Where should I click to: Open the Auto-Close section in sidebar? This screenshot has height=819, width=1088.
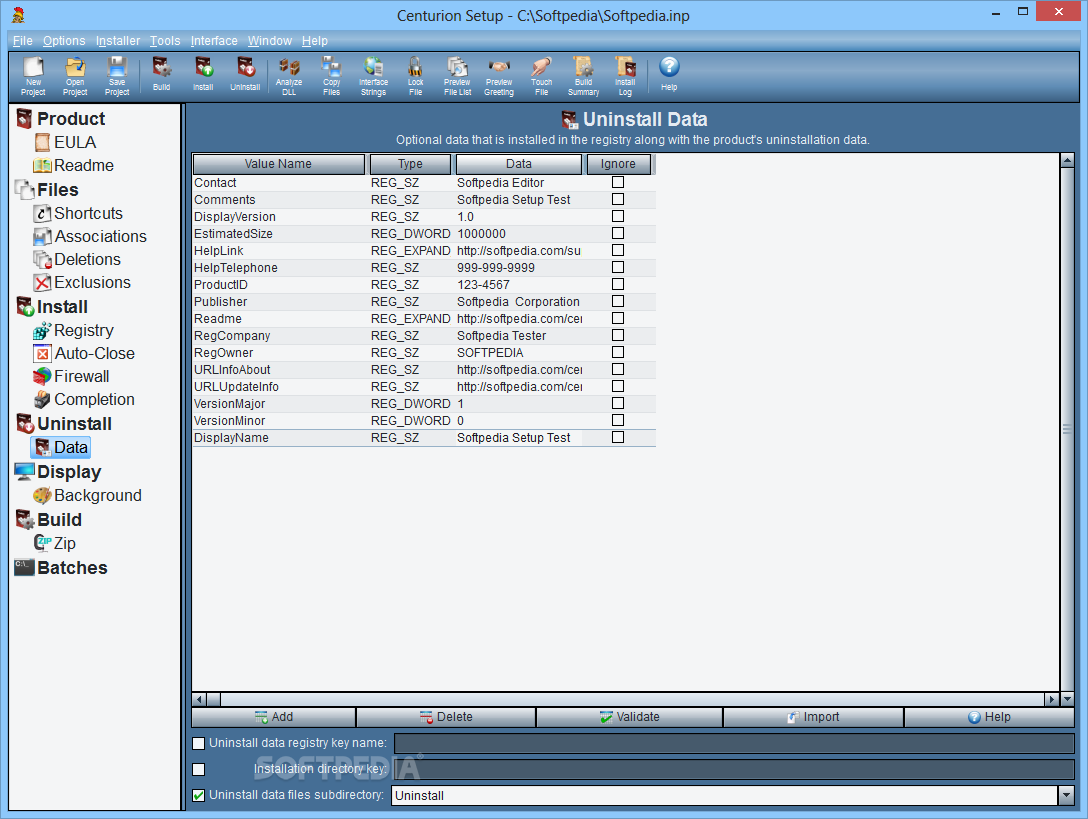84,353
